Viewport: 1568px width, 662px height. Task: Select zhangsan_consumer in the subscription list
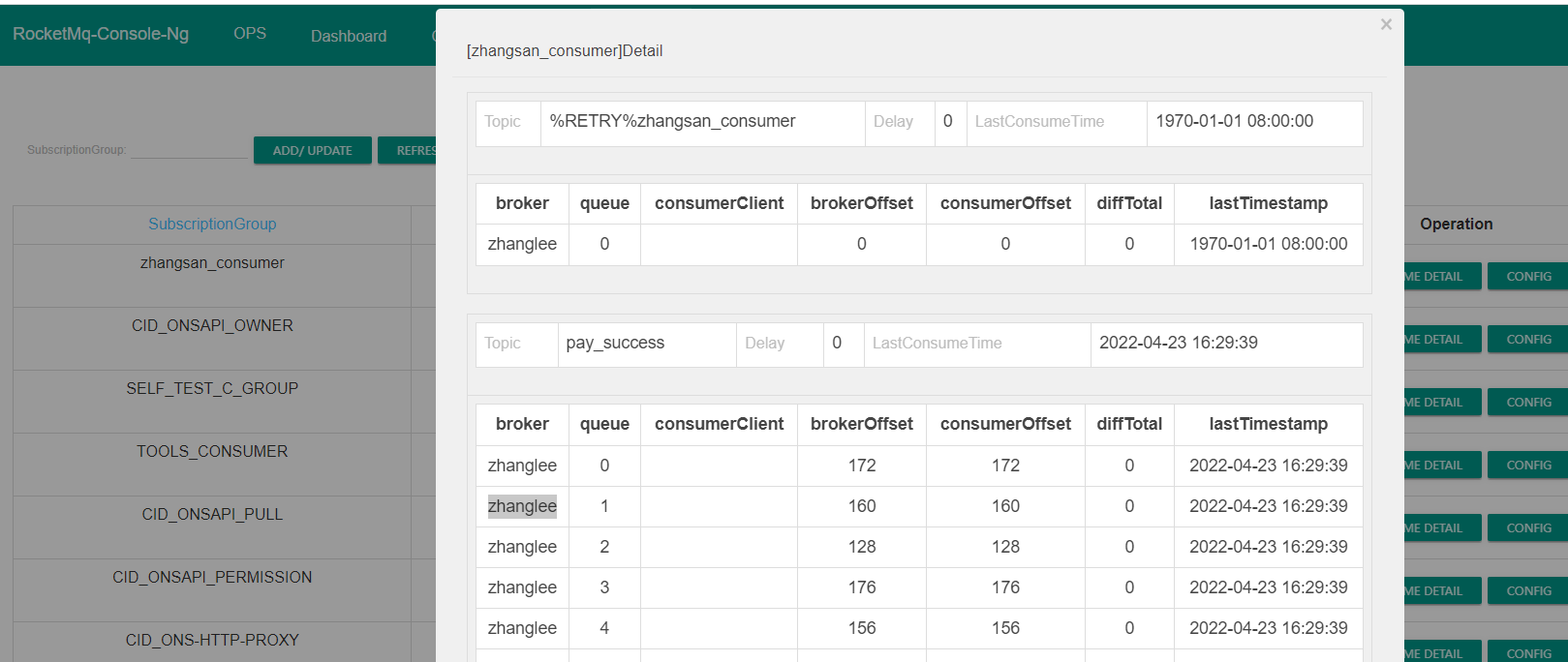point(212,262)
